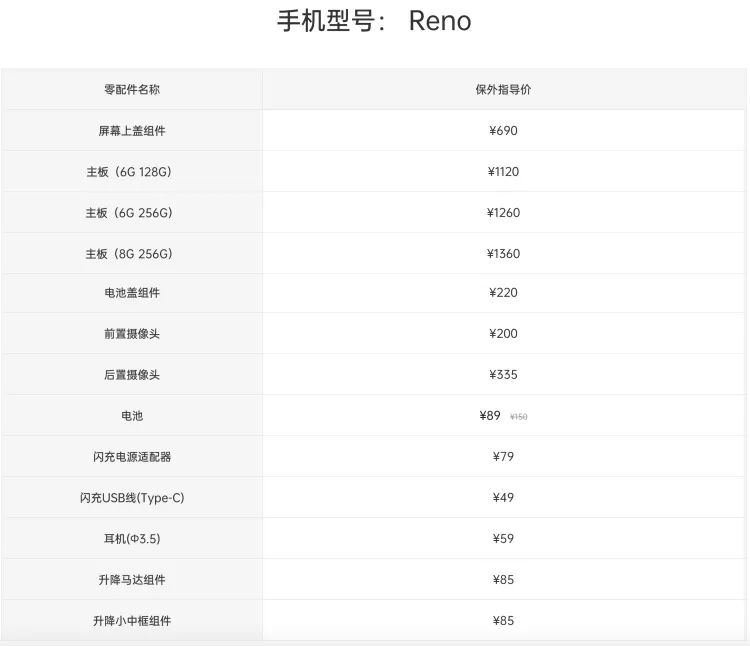Click the struck-through original battery price
Screen dimensions: 750x646
519,417
